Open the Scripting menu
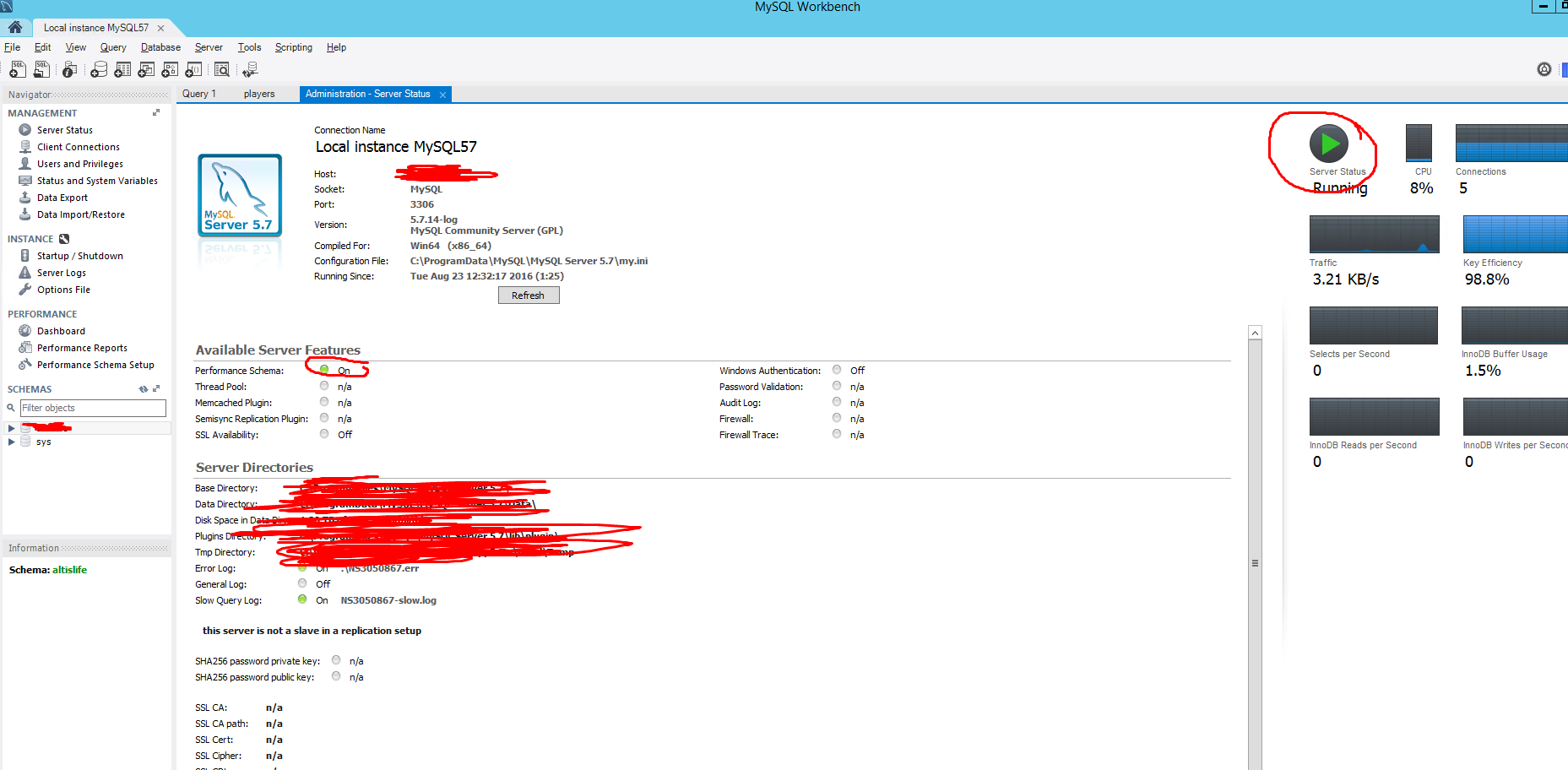 (x=293, y=47)
